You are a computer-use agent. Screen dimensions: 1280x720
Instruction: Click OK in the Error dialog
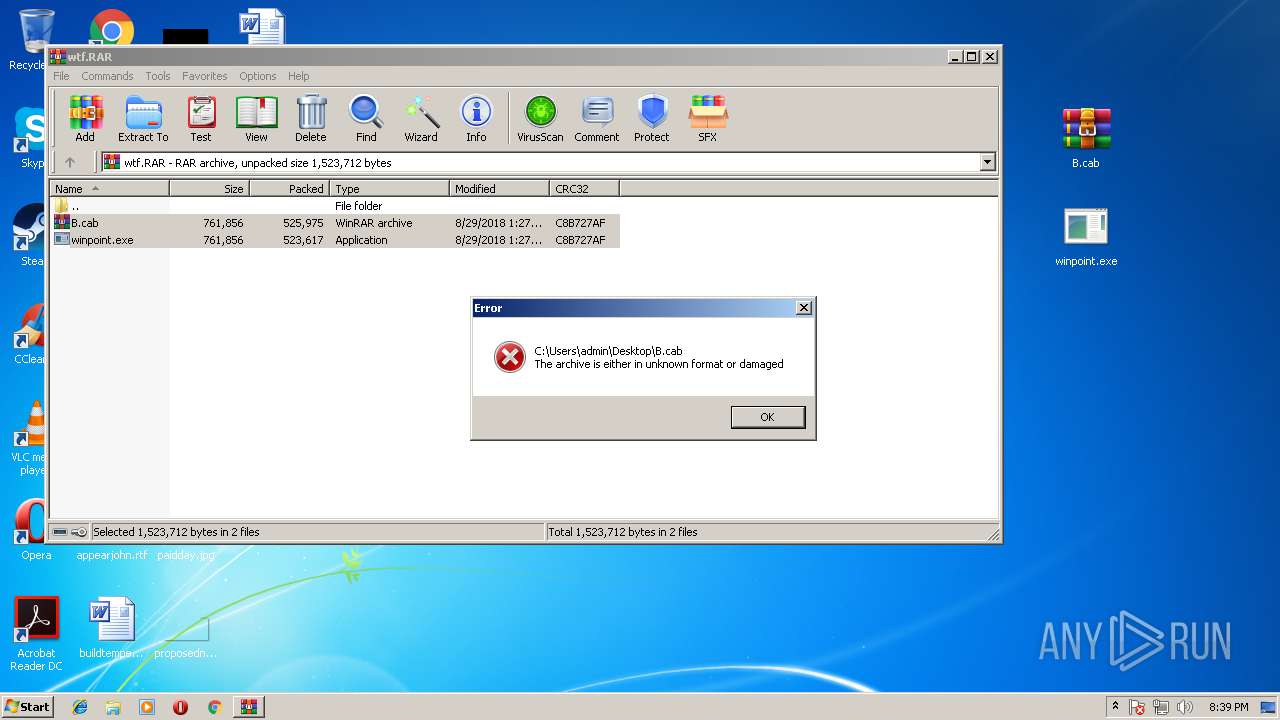tap(767, 417)
